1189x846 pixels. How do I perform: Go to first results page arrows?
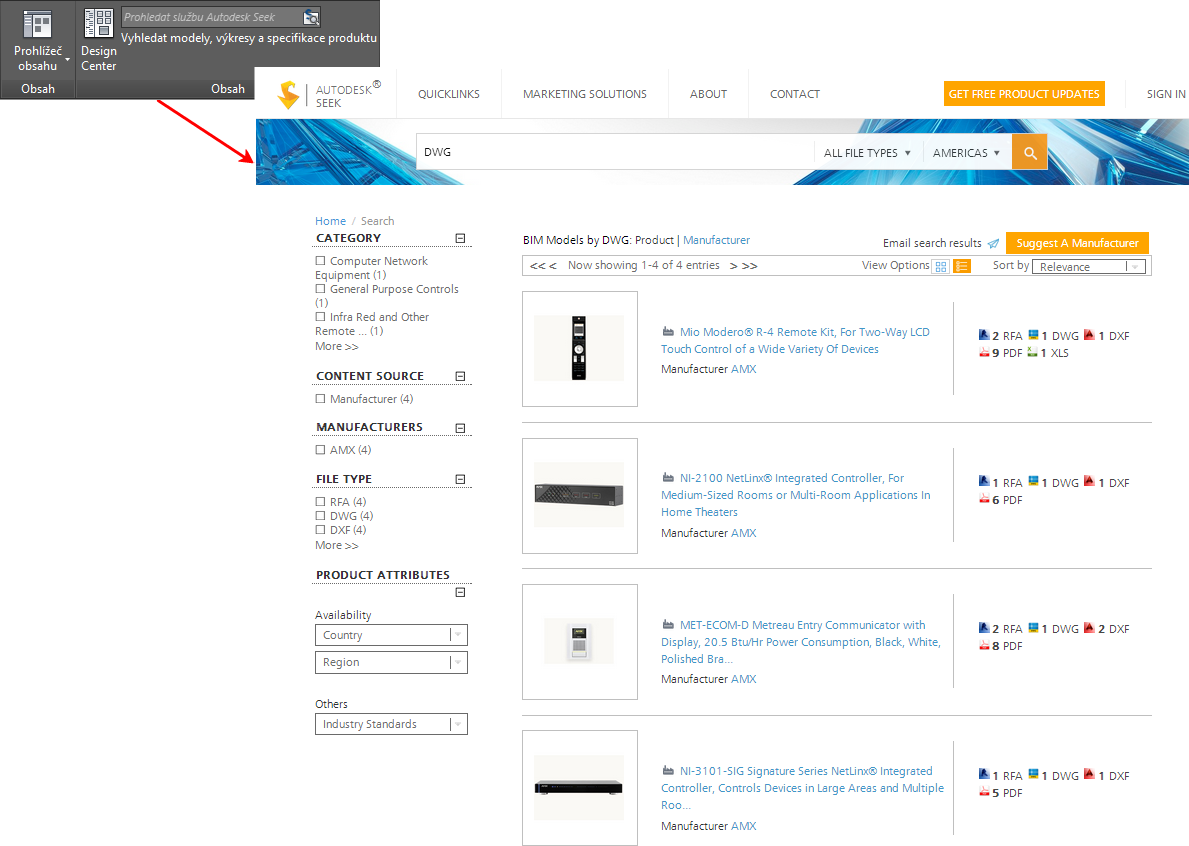pos(538,266)
